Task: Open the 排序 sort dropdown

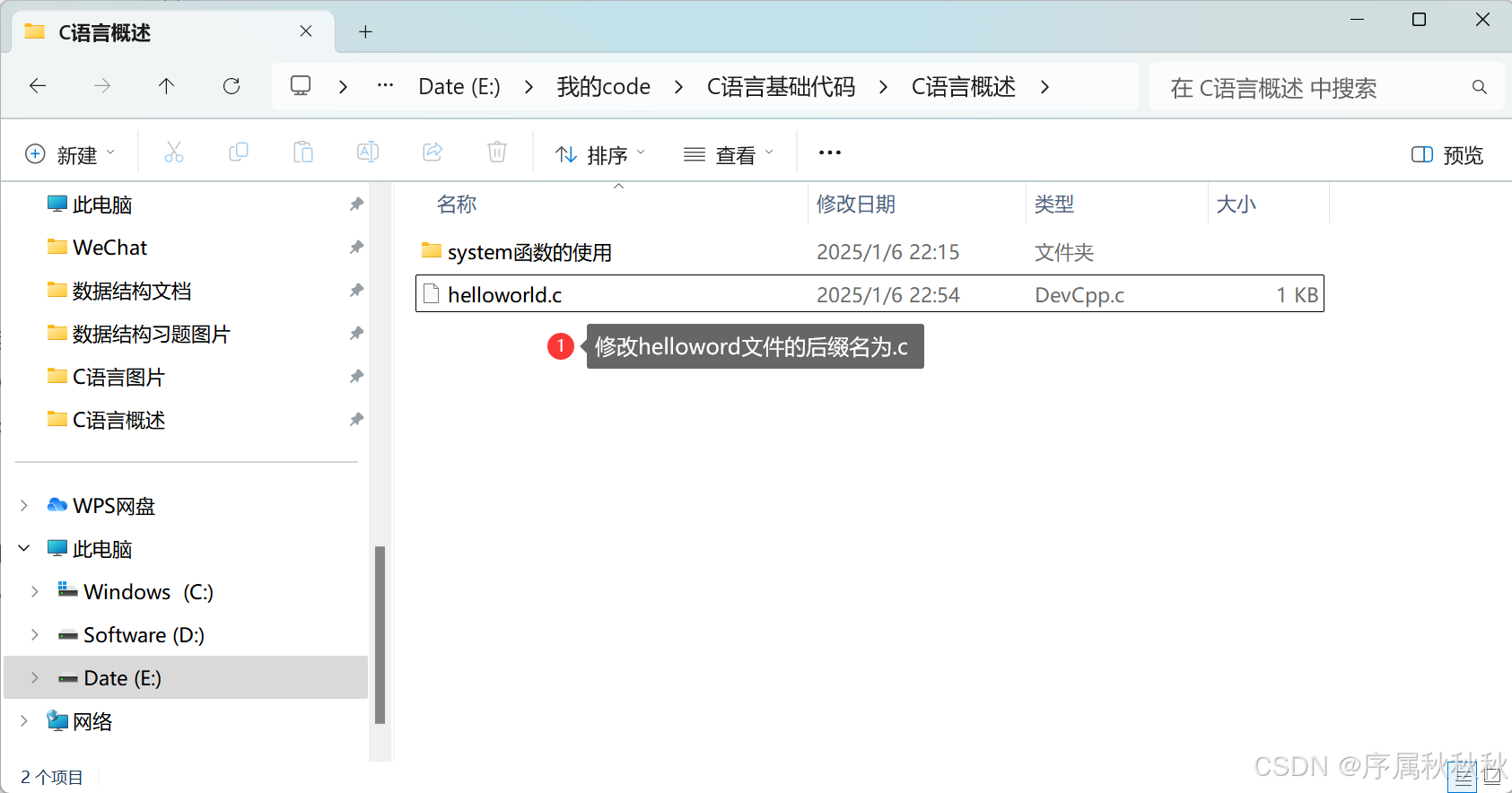Action: click(600, 155)
